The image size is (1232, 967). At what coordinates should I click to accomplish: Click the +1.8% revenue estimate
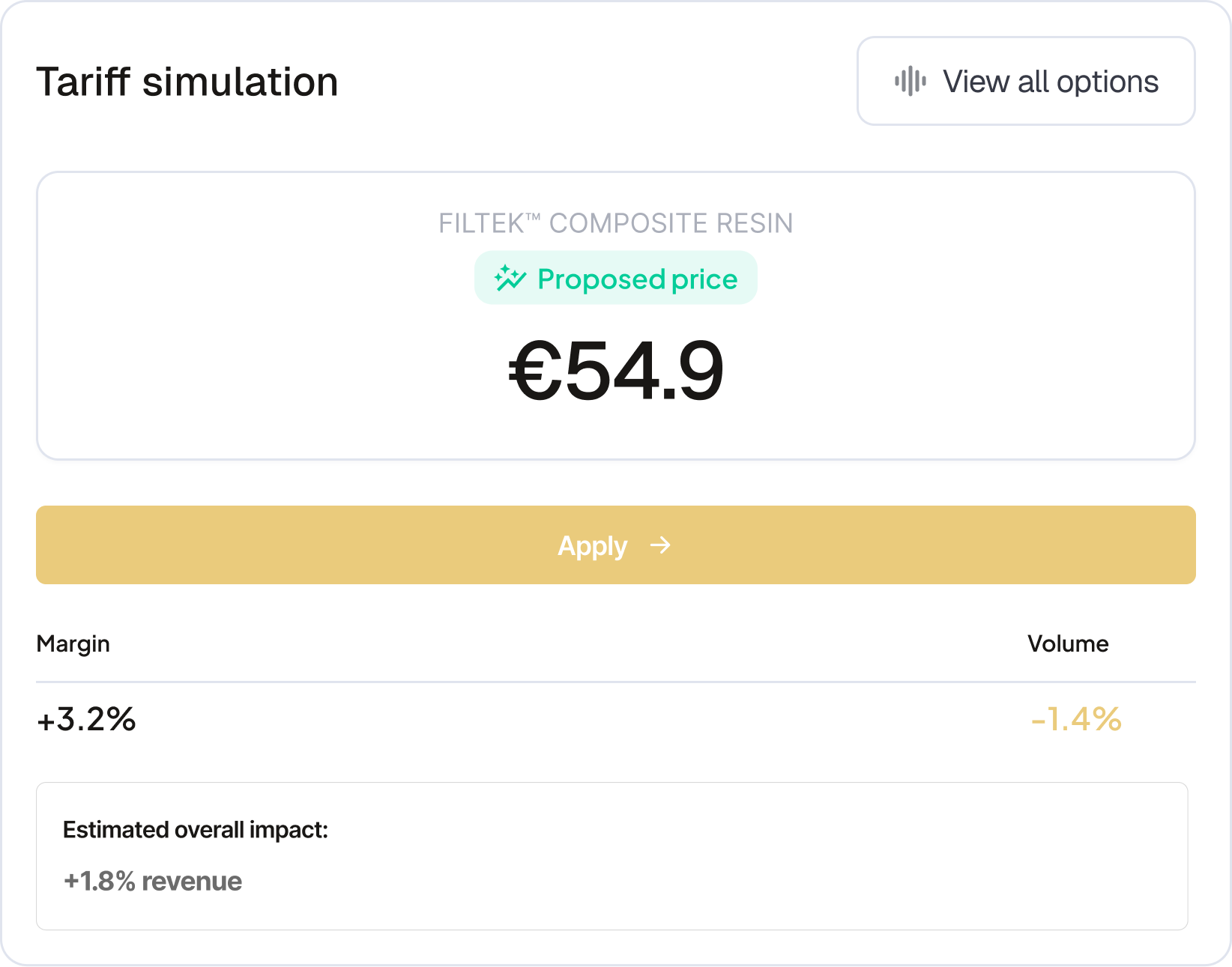coord(153,882)
